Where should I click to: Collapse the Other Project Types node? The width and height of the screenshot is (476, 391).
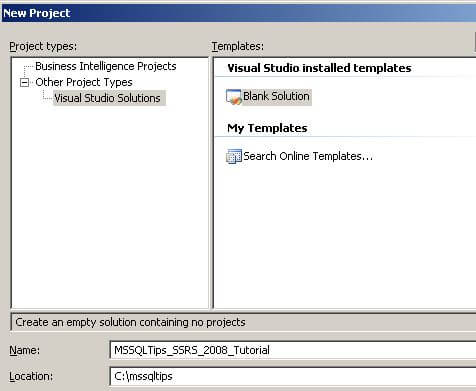tap(24, 82)
